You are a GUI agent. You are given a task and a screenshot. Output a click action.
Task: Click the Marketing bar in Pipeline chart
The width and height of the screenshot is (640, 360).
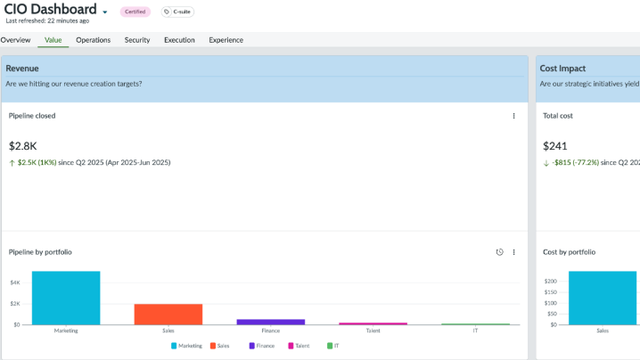pos(66,298)
